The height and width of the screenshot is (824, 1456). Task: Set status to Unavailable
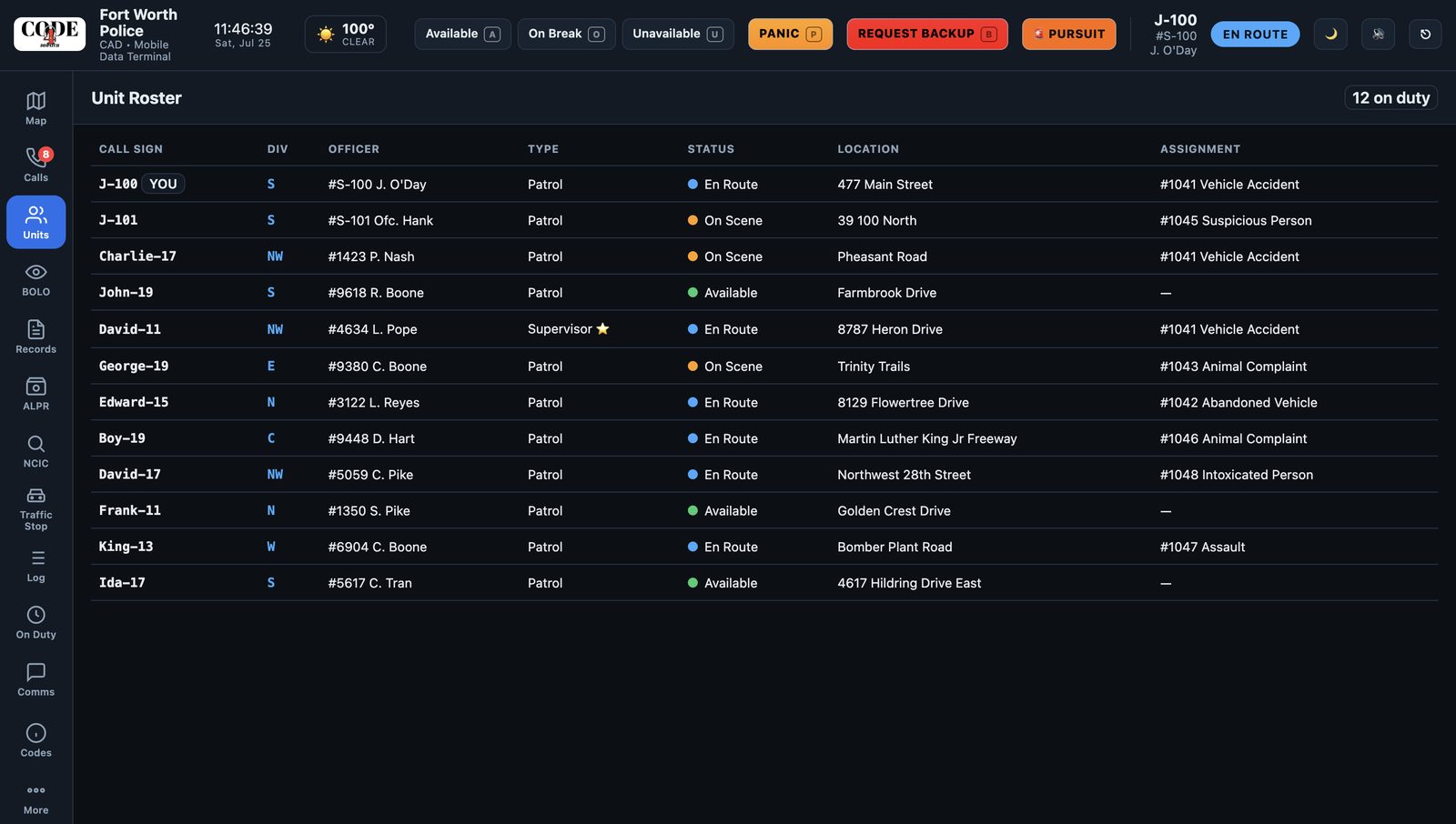[678, 35]
